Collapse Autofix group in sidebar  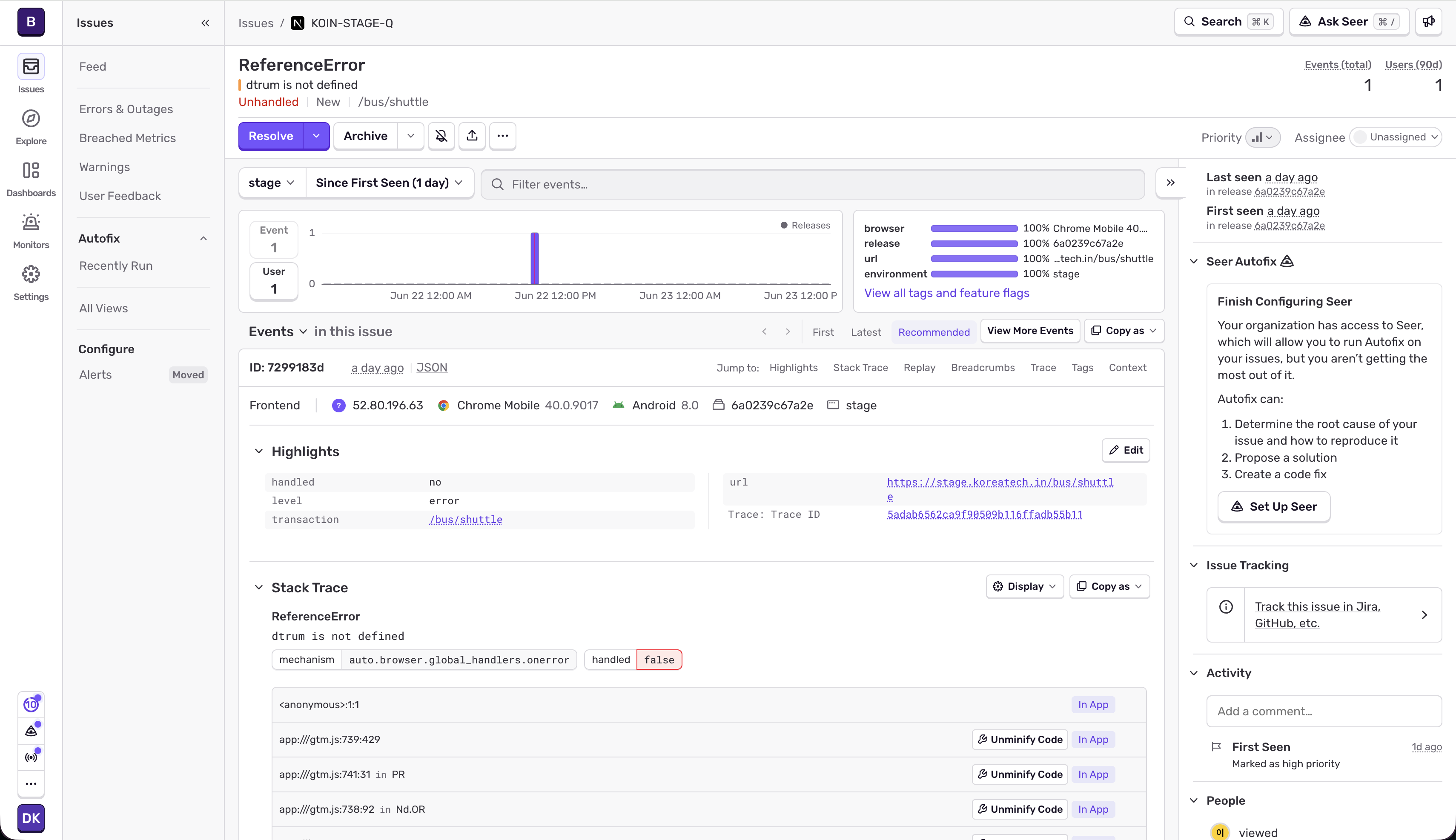tap(203, 238)
